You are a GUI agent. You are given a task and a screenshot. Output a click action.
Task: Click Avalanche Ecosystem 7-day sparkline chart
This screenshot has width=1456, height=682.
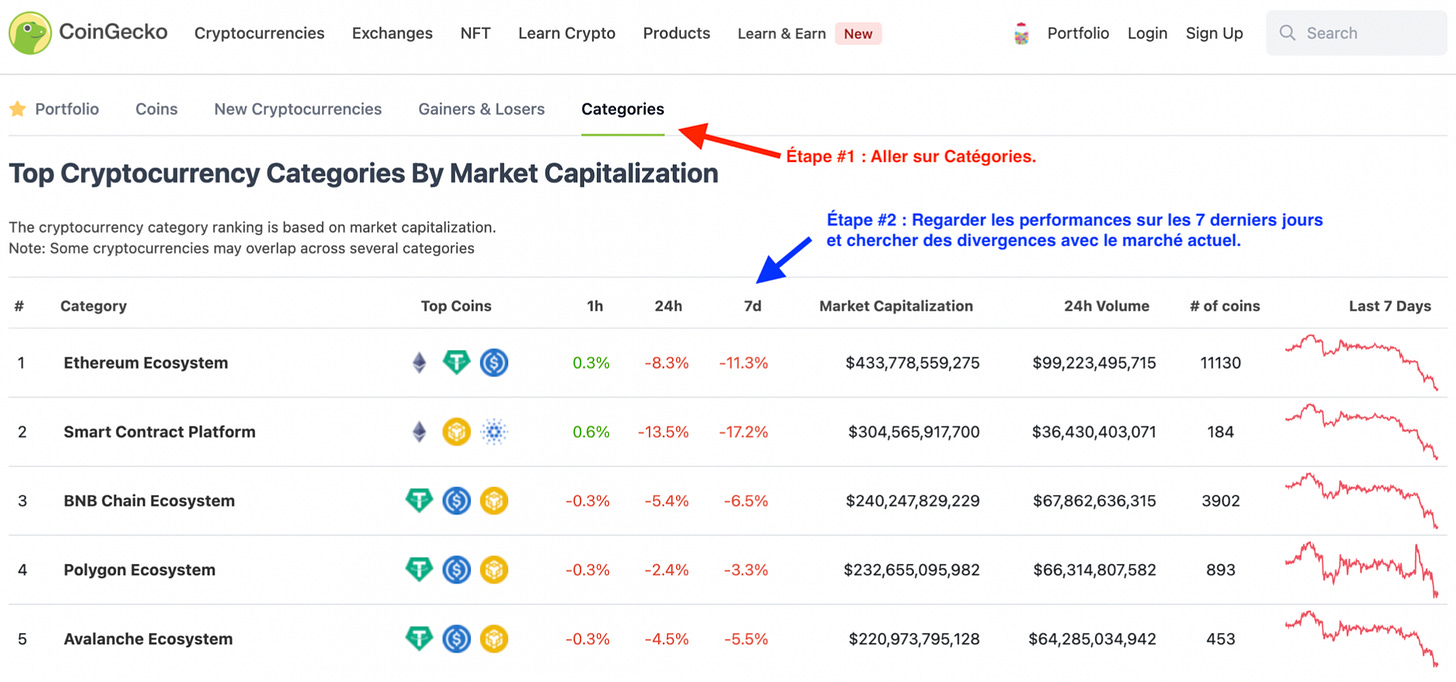[1362, 638]
